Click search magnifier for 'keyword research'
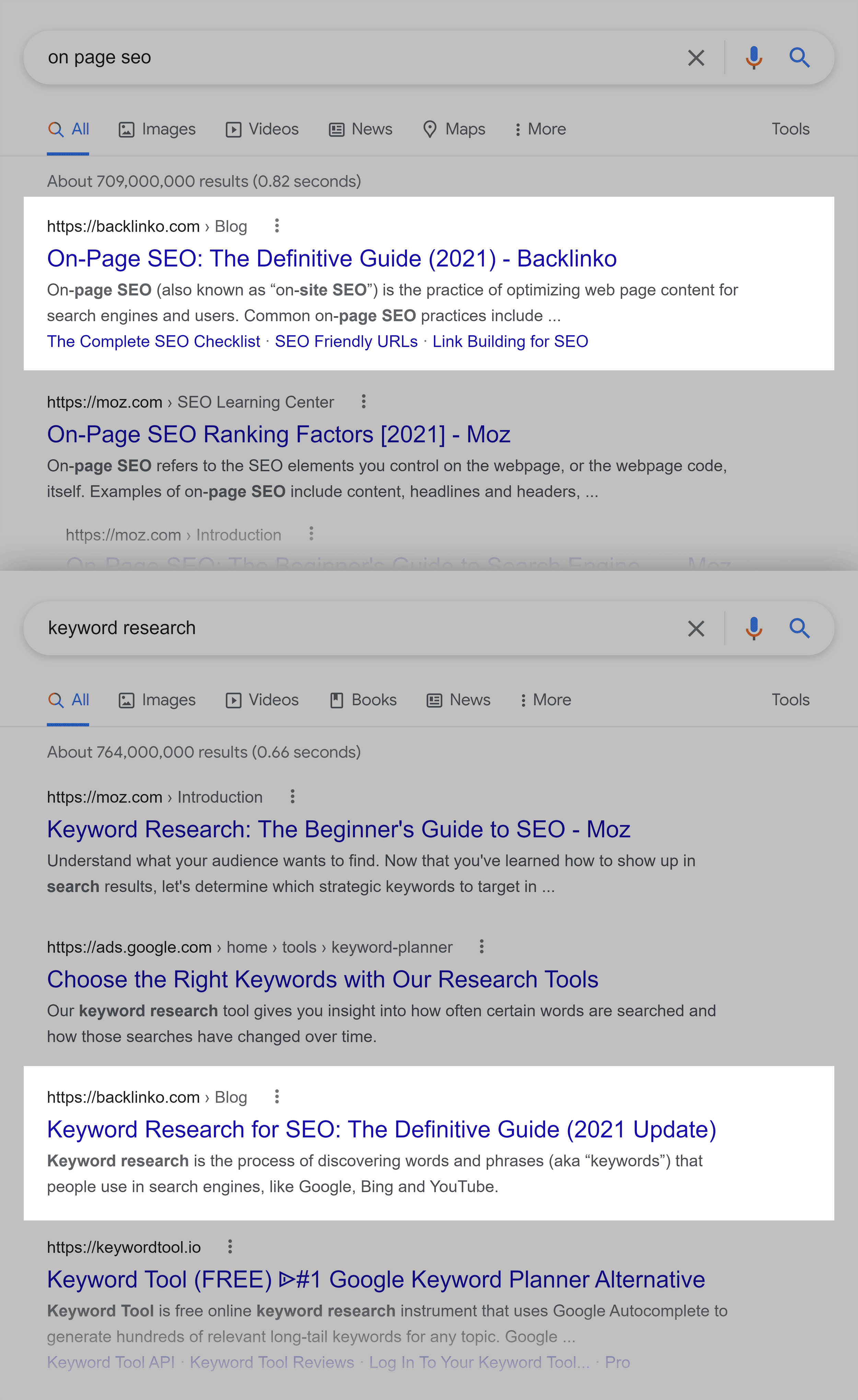 pos(799,628)
